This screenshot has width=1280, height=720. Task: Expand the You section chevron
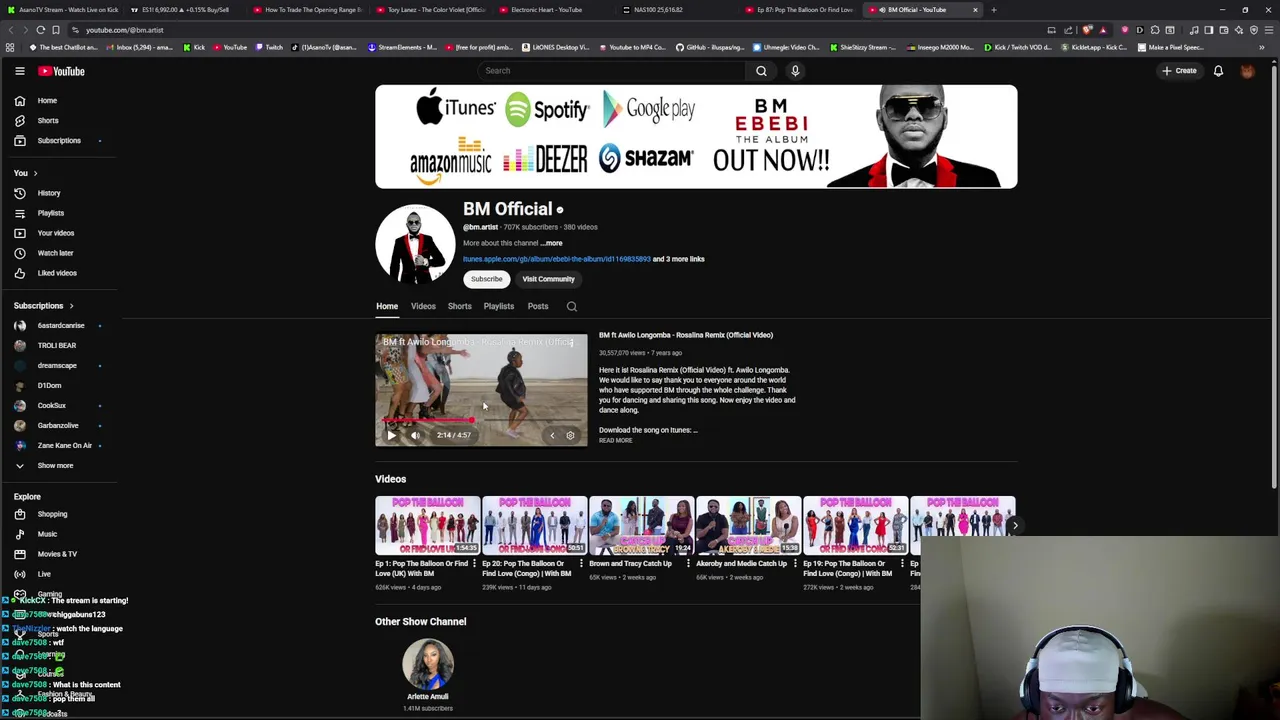pos(35,173)
